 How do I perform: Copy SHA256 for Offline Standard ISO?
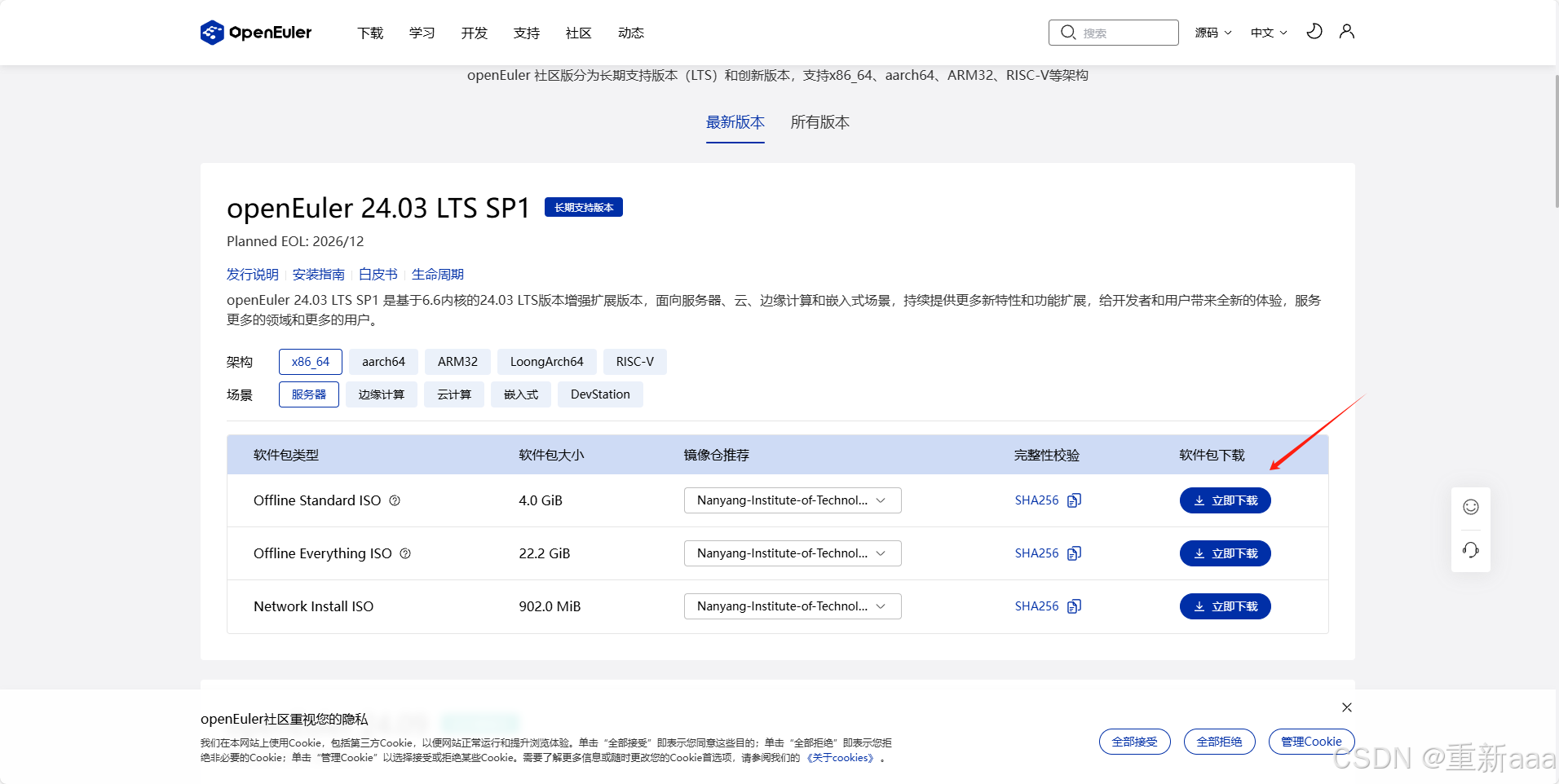tap(1075, 500)
